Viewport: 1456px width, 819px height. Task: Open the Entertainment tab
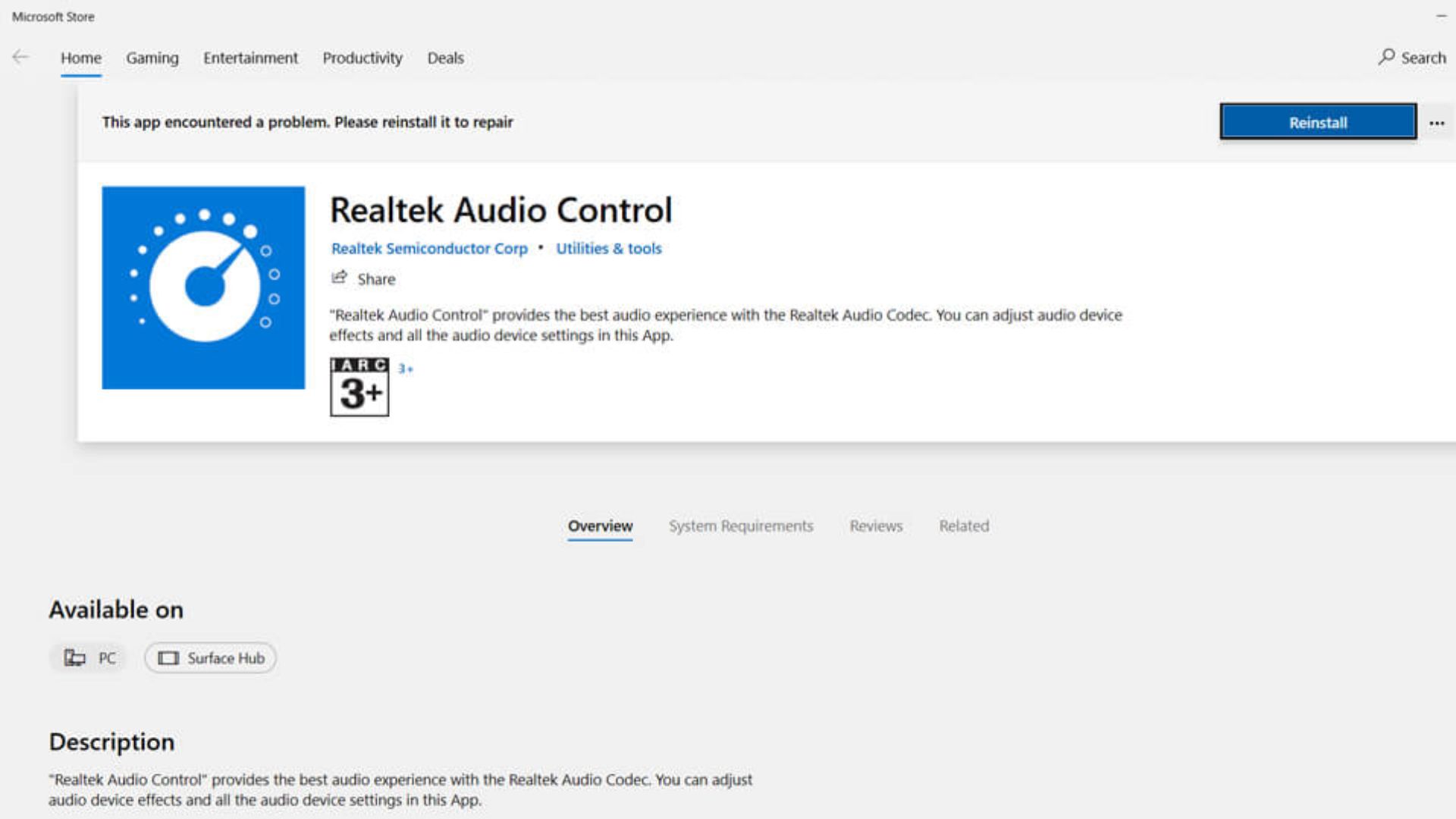(x=250, y=58)
